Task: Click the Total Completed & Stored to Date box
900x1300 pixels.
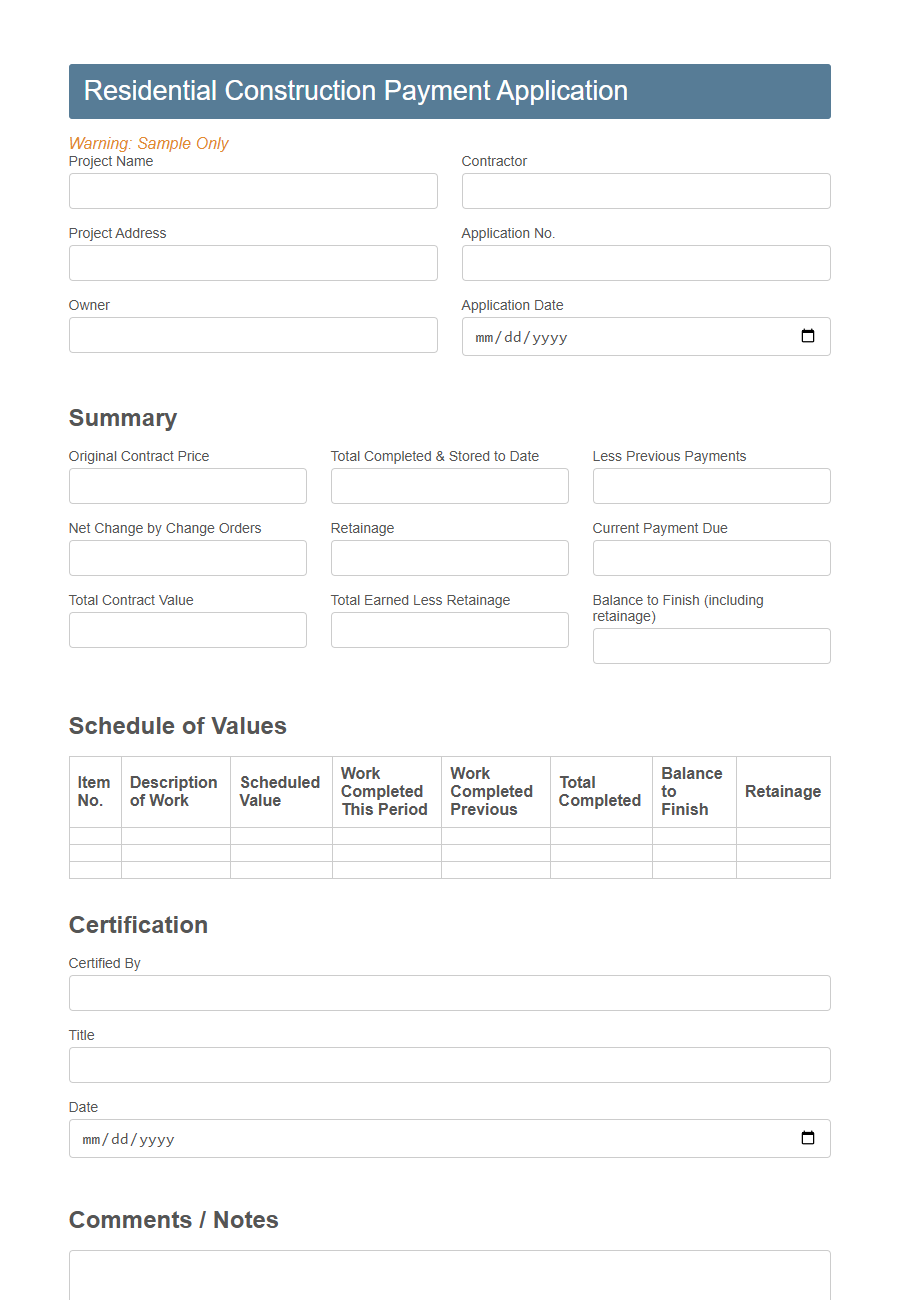Action: [x=449, y=486]
